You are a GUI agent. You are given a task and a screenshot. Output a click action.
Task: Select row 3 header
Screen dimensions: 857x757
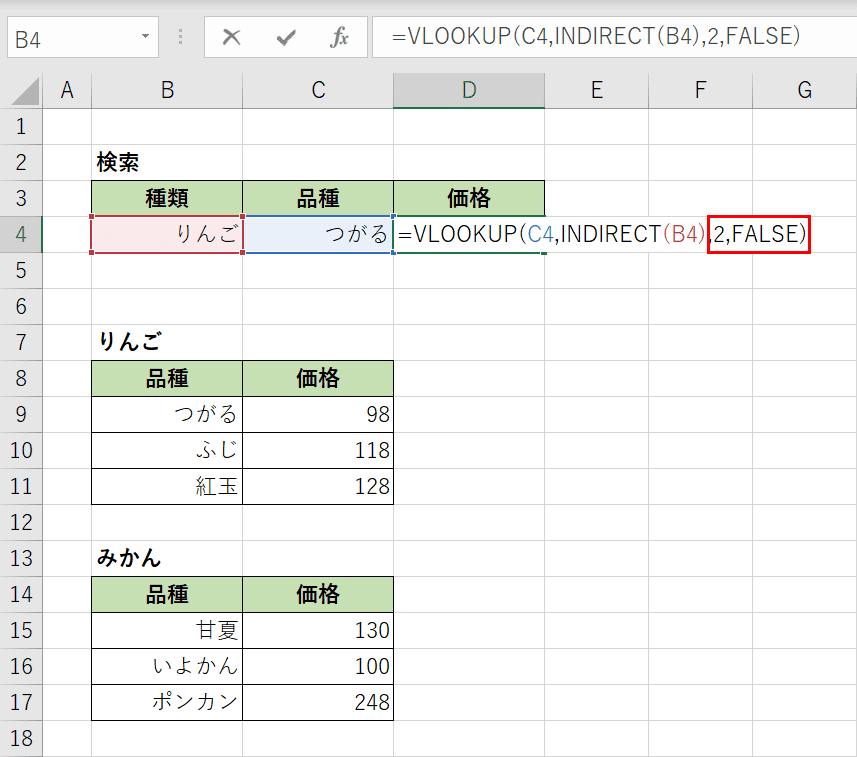(x=21, y=198)
